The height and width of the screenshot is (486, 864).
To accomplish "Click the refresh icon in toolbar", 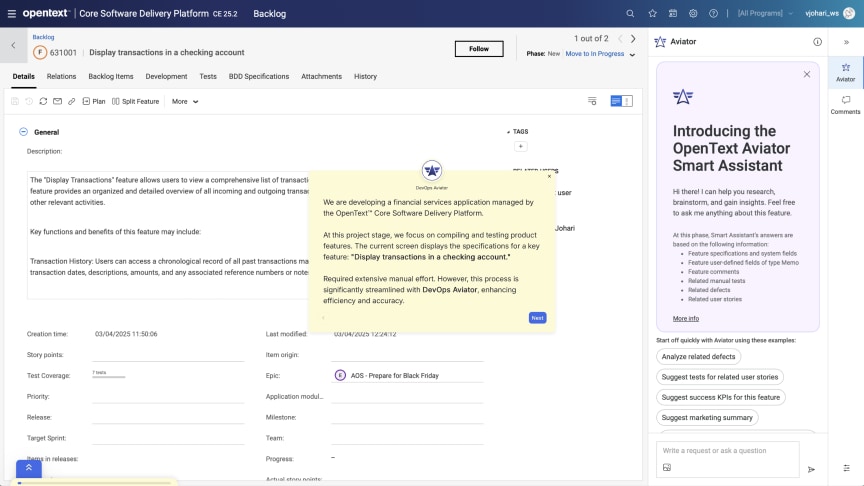I will click(x=43, y=101).
